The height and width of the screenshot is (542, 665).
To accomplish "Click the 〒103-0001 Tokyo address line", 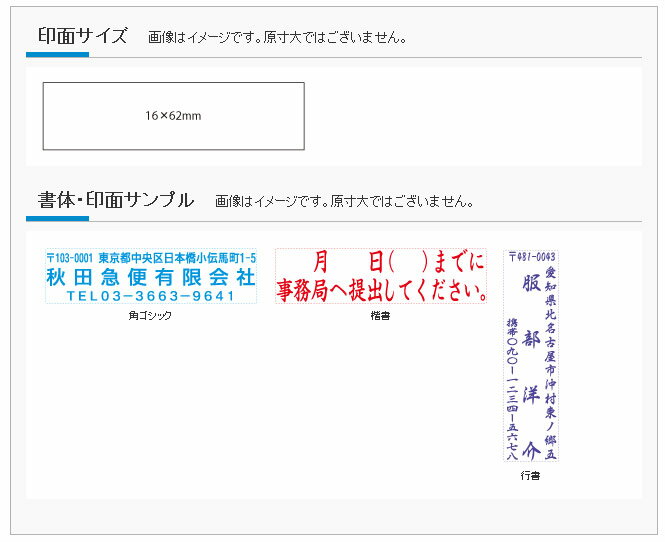I will click(x=150, y=258).
